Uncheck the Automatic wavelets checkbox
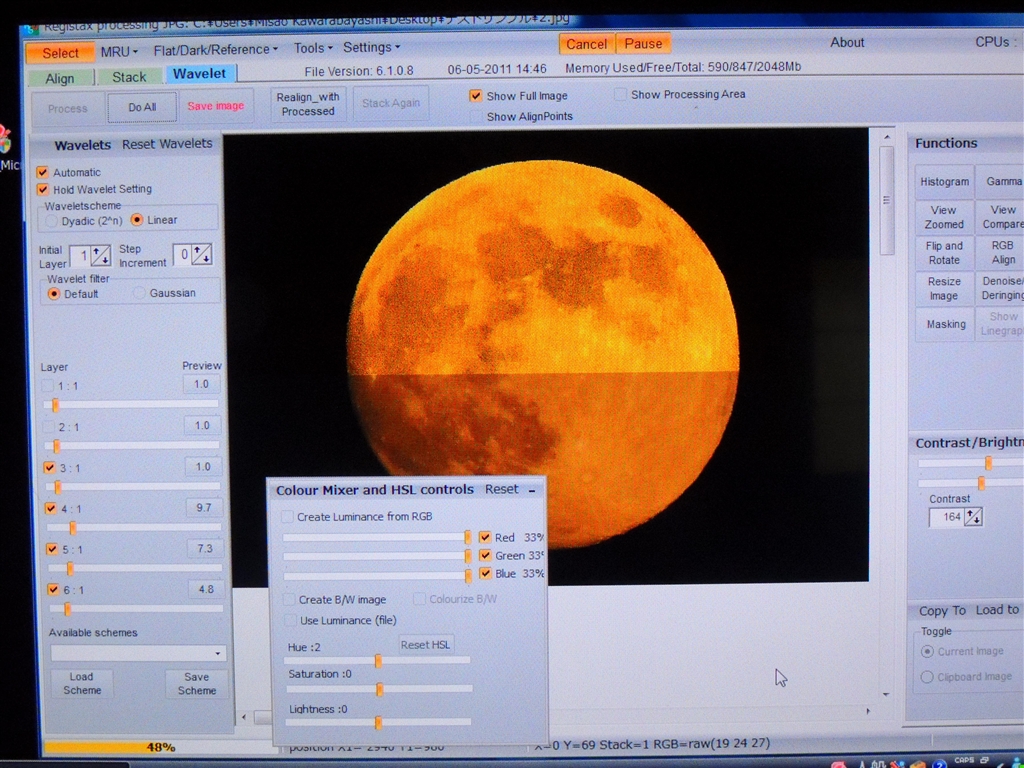 click(x=43, y=172)
